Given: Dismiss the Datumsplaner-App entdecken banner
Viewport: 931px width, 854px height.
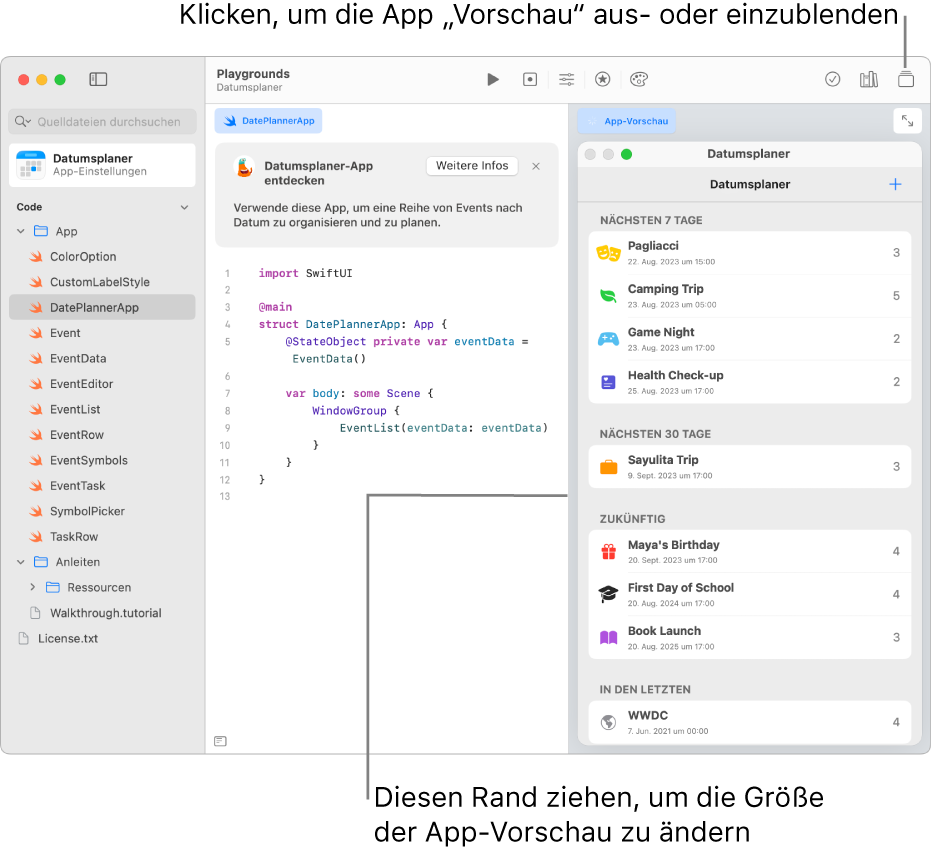Looking at the screenshot, I should point(536,166).
